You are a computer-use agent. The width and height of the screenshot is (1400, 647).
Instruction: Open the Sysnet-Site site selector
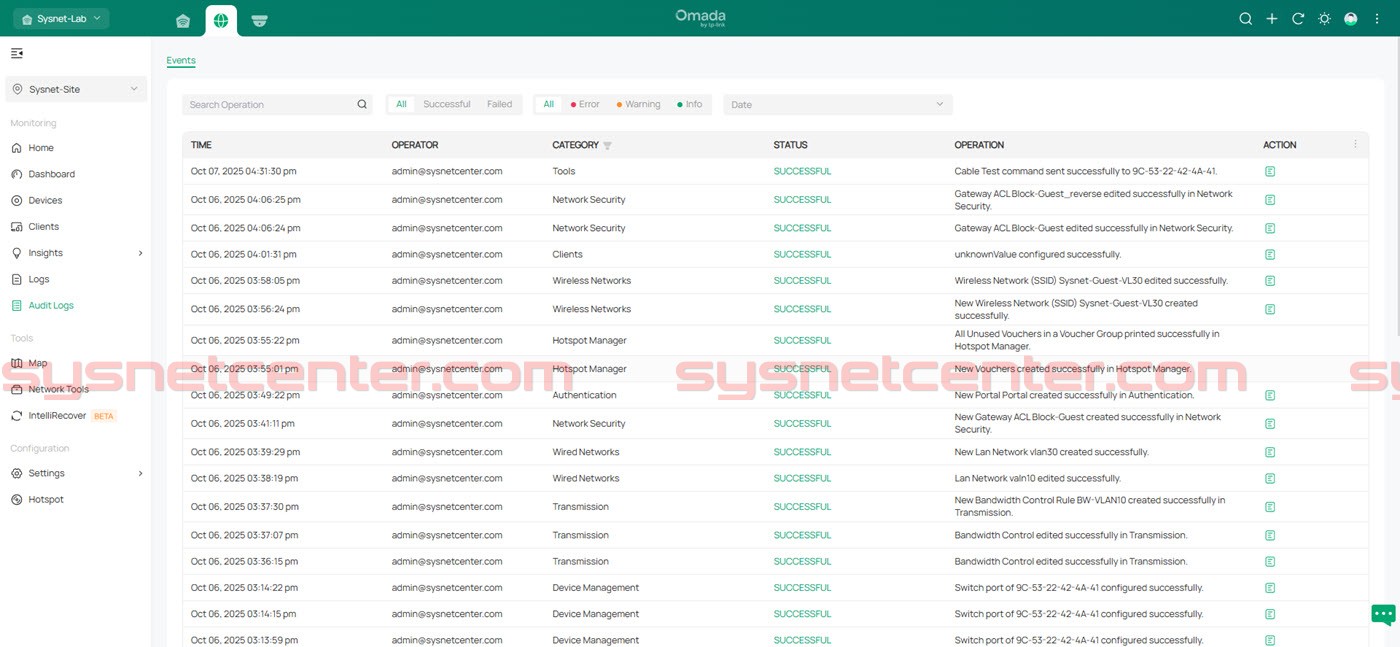click(x=76, y=89)
